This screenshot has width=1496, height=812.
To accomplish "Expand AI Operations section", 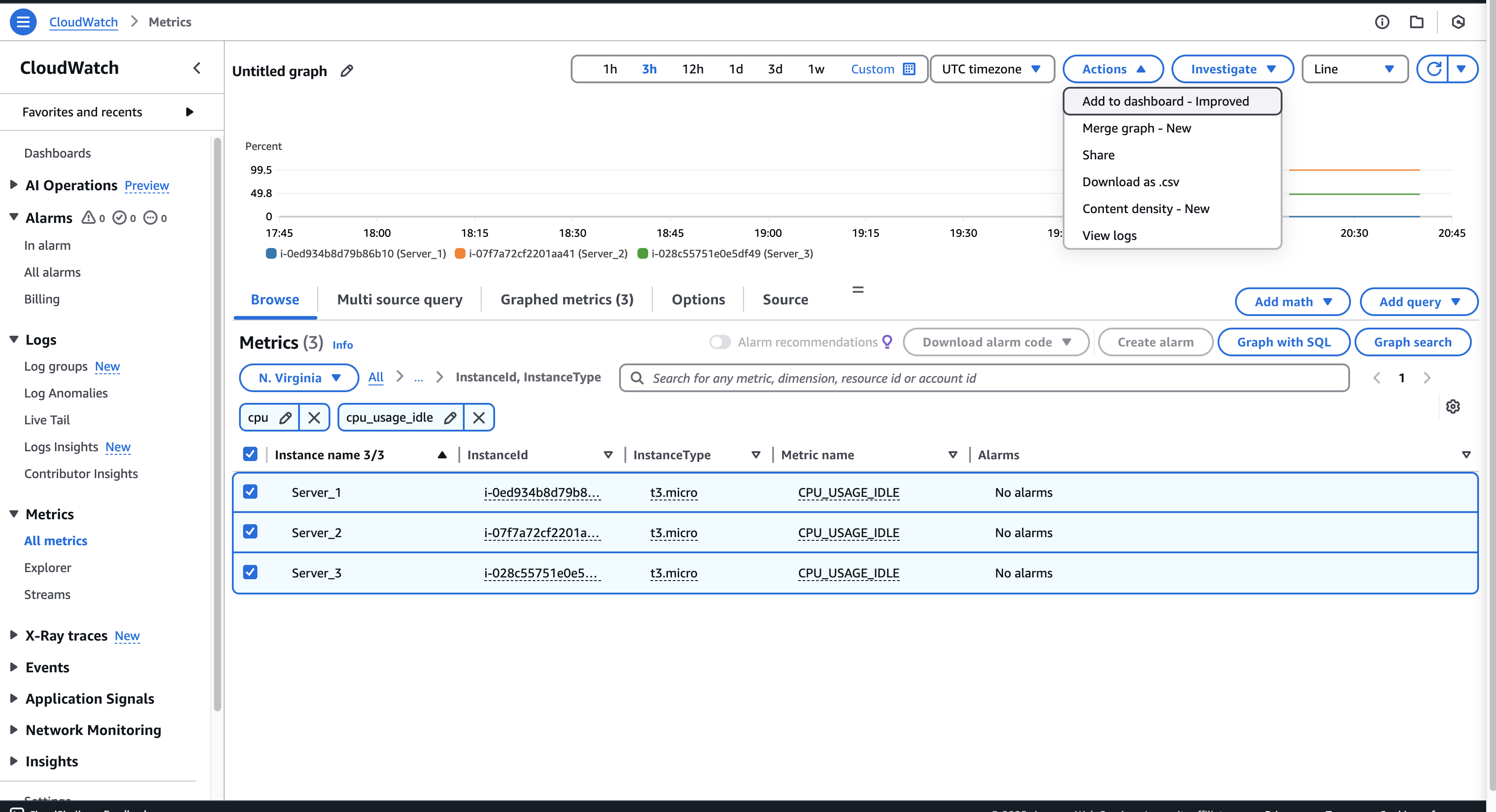I will [13, 185].
